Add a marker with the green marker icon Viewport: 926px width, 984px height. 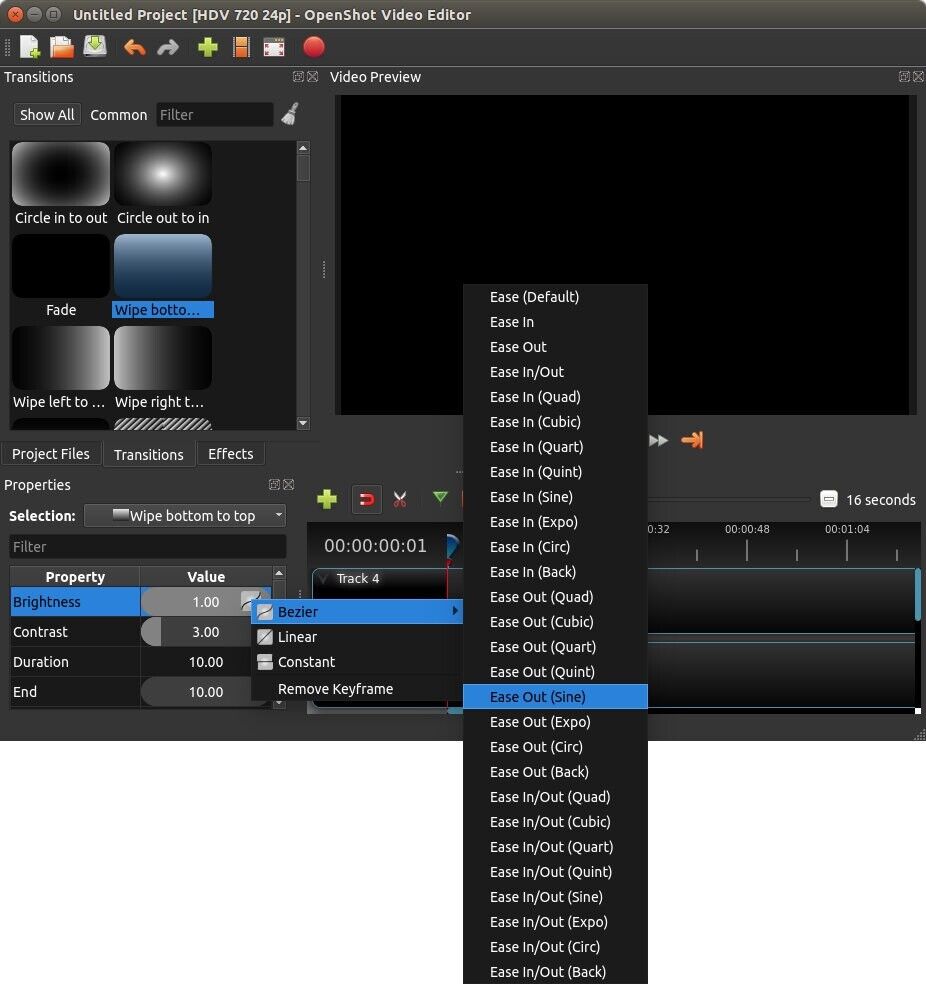coord(440,497)
